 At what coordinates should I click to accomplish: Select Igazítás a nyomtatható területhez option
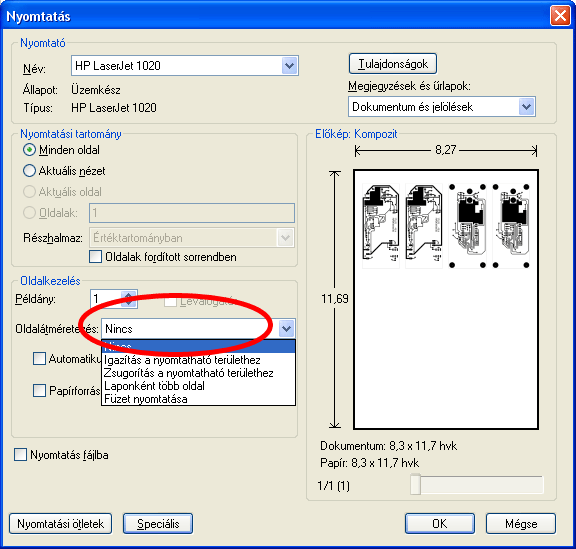pos(198,360)
